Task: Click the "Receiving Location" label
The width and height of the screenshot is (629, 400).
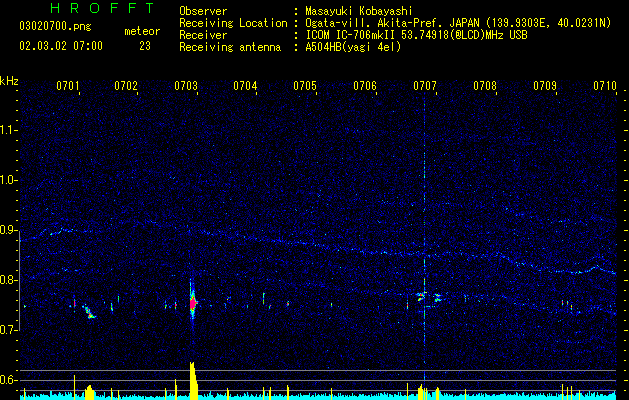Action: coord(233,23)
